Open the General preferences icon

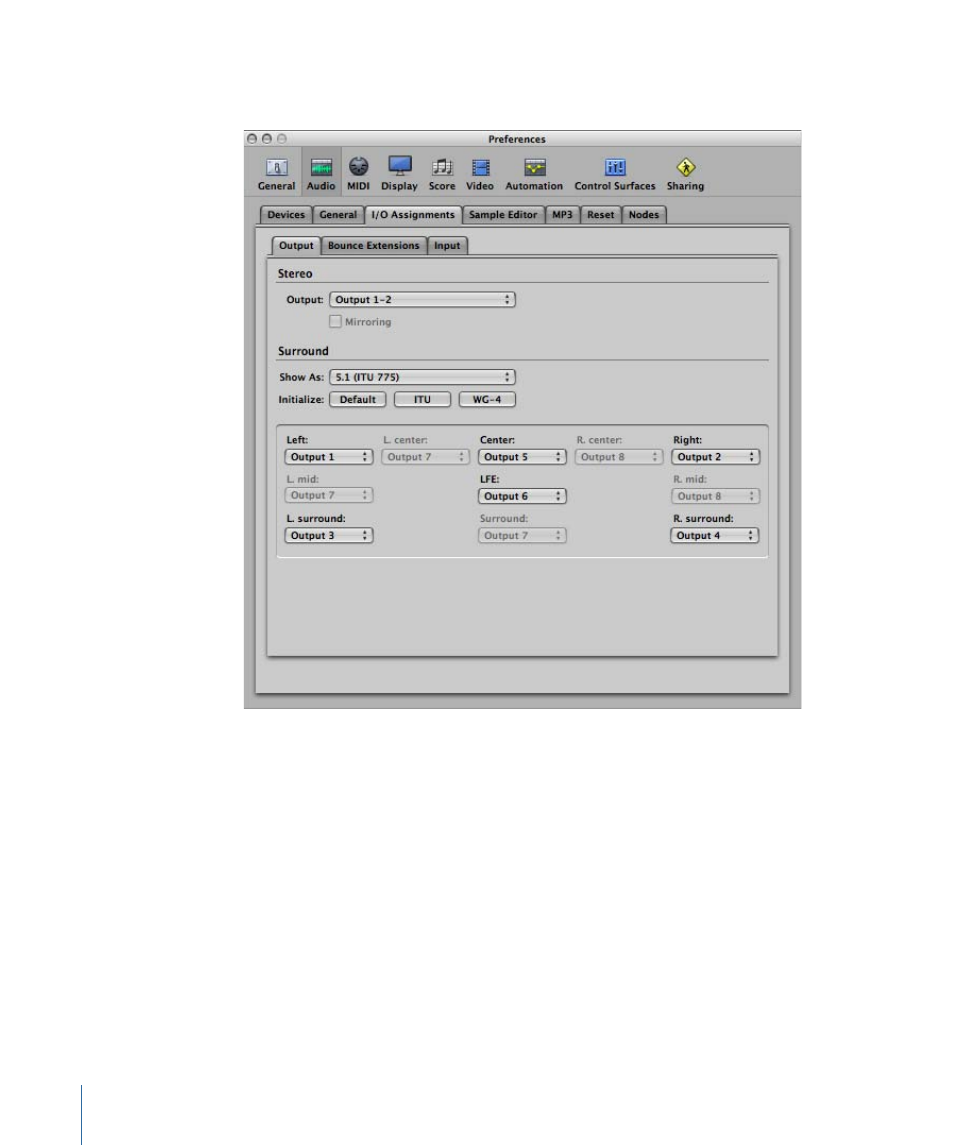(276, 174)
